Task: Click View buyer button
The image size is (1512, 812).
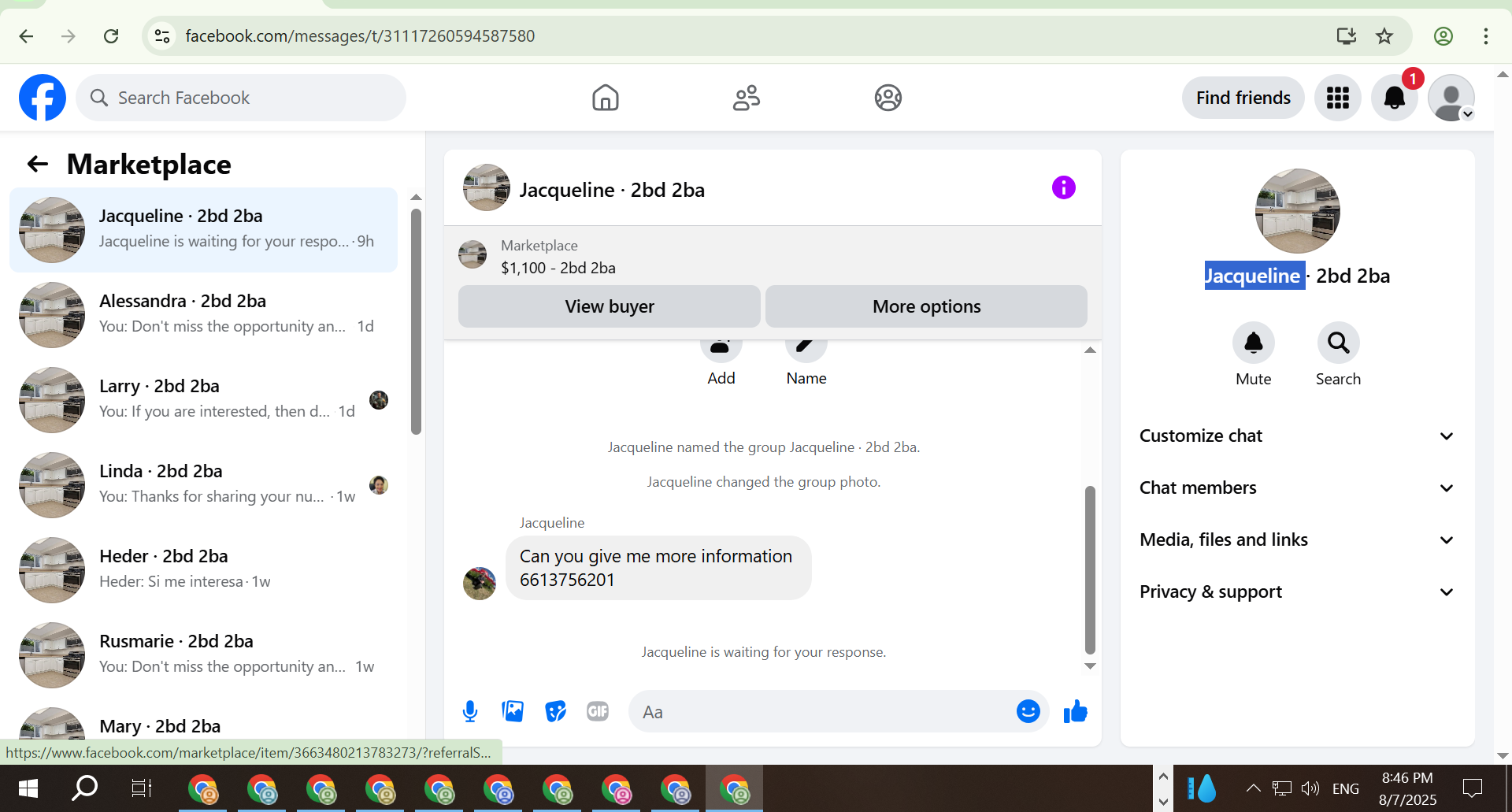Action: [610, 306]
